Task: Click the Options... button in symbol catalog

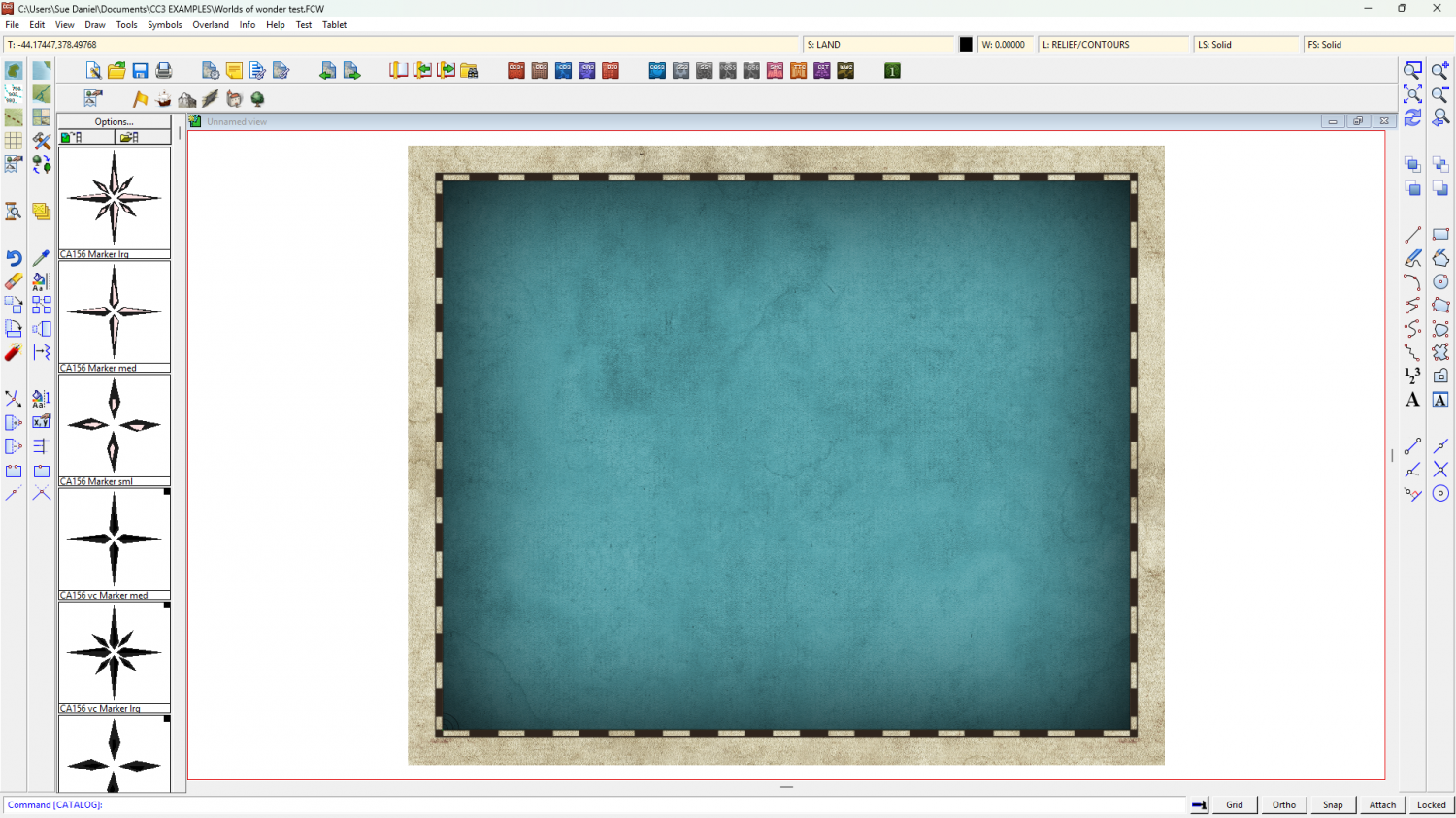Action: click(114, 121)
